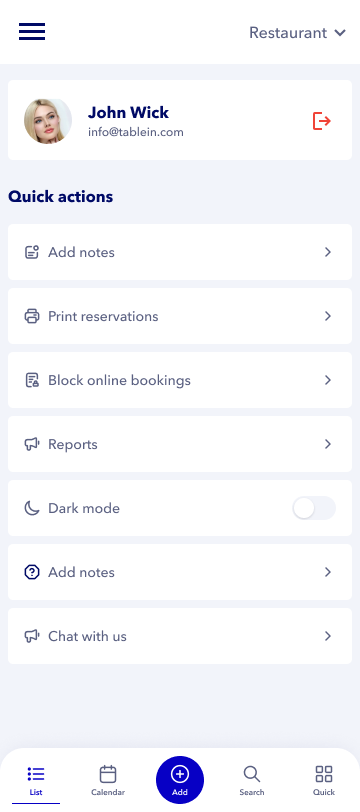This screenshot has width=360, height=812.
Task: Select the List tab in bottom bar
Action: 36,780
